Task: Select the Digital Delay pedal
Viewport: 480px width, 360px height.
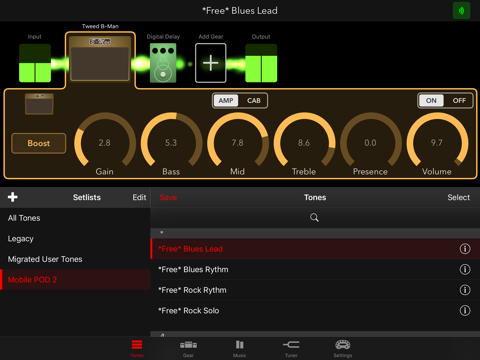Action: (163, 63)
